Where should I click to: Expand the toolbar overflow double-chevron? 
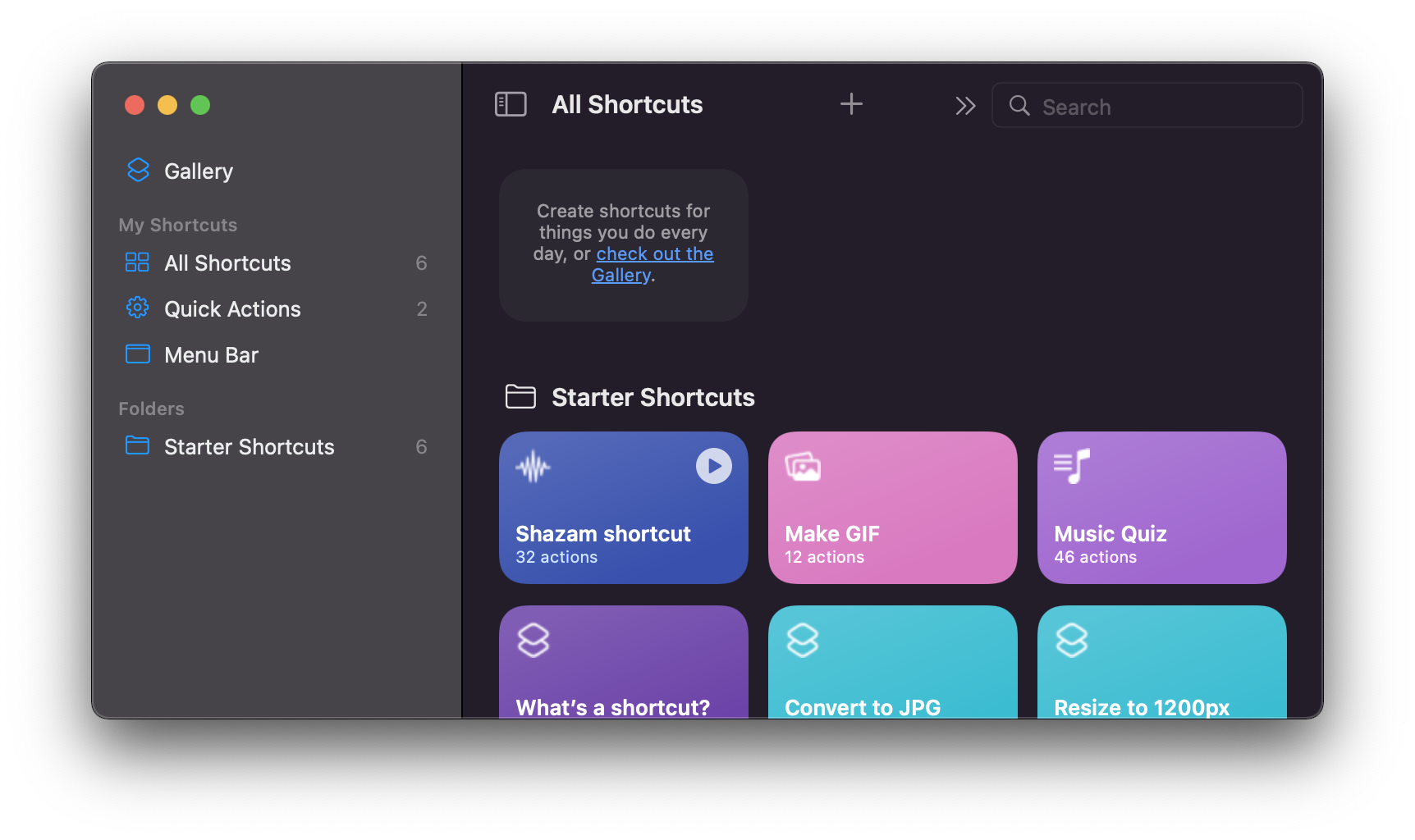point(964,106)
